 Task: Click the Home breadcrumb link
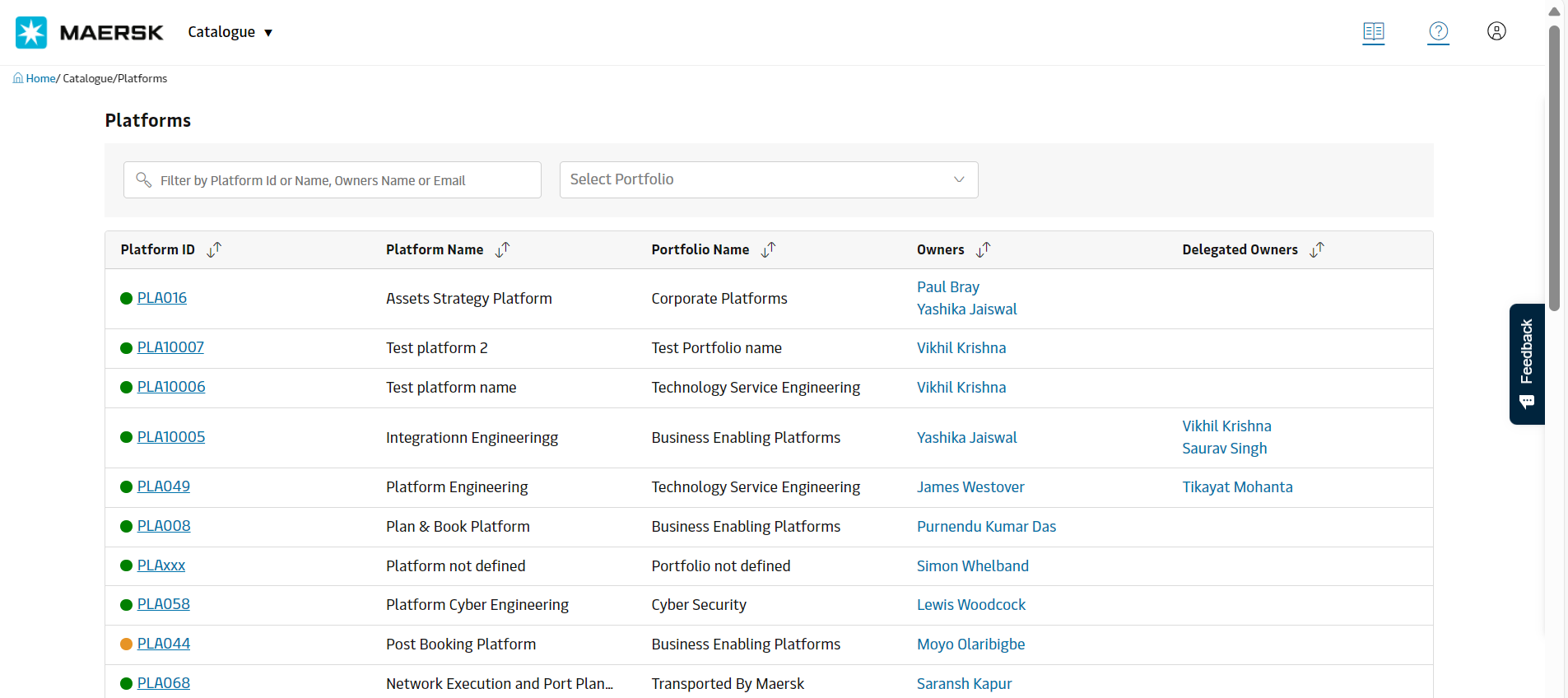(40, 78)
